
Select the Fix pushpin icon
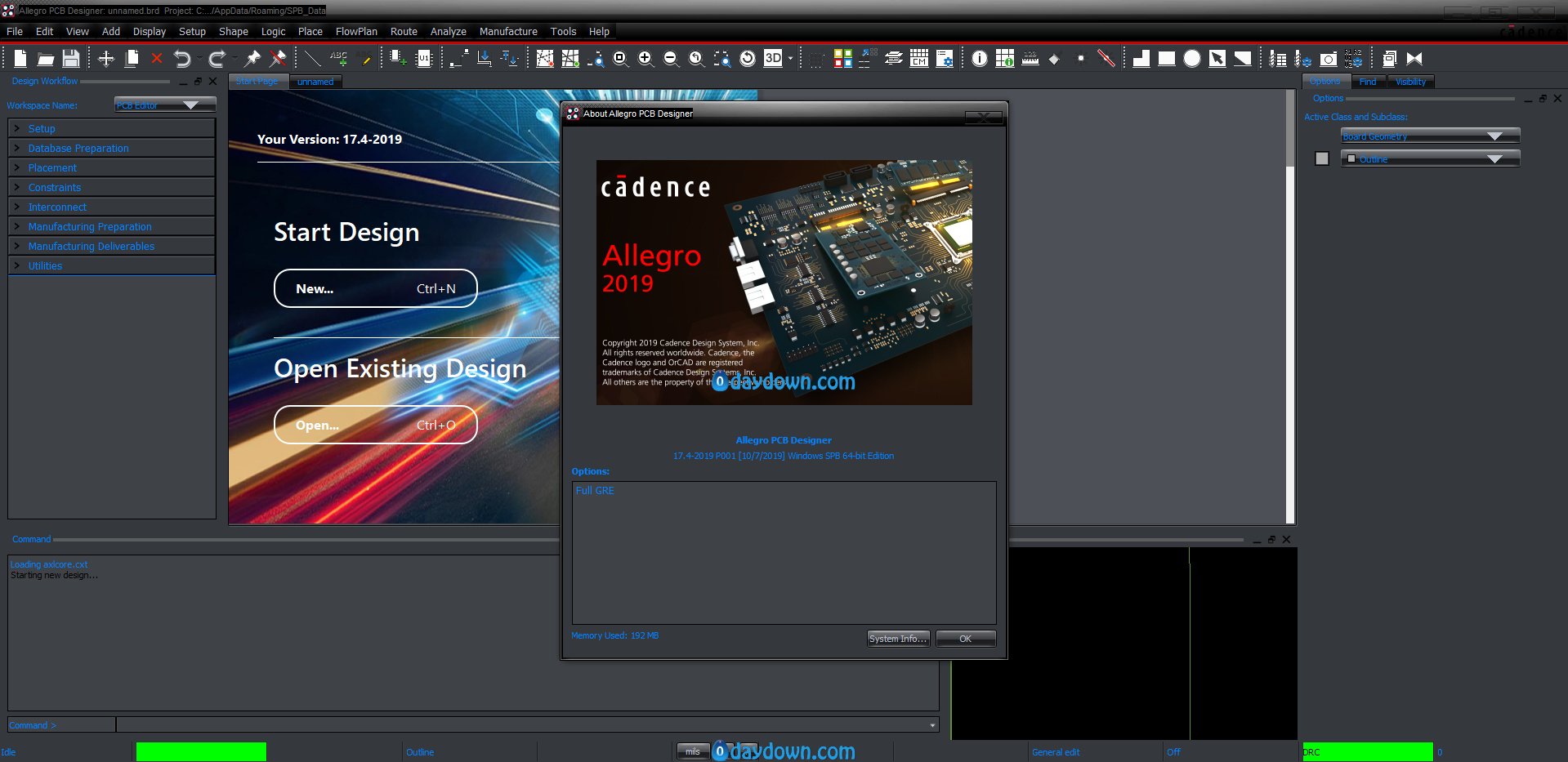[x=252, y=58]
